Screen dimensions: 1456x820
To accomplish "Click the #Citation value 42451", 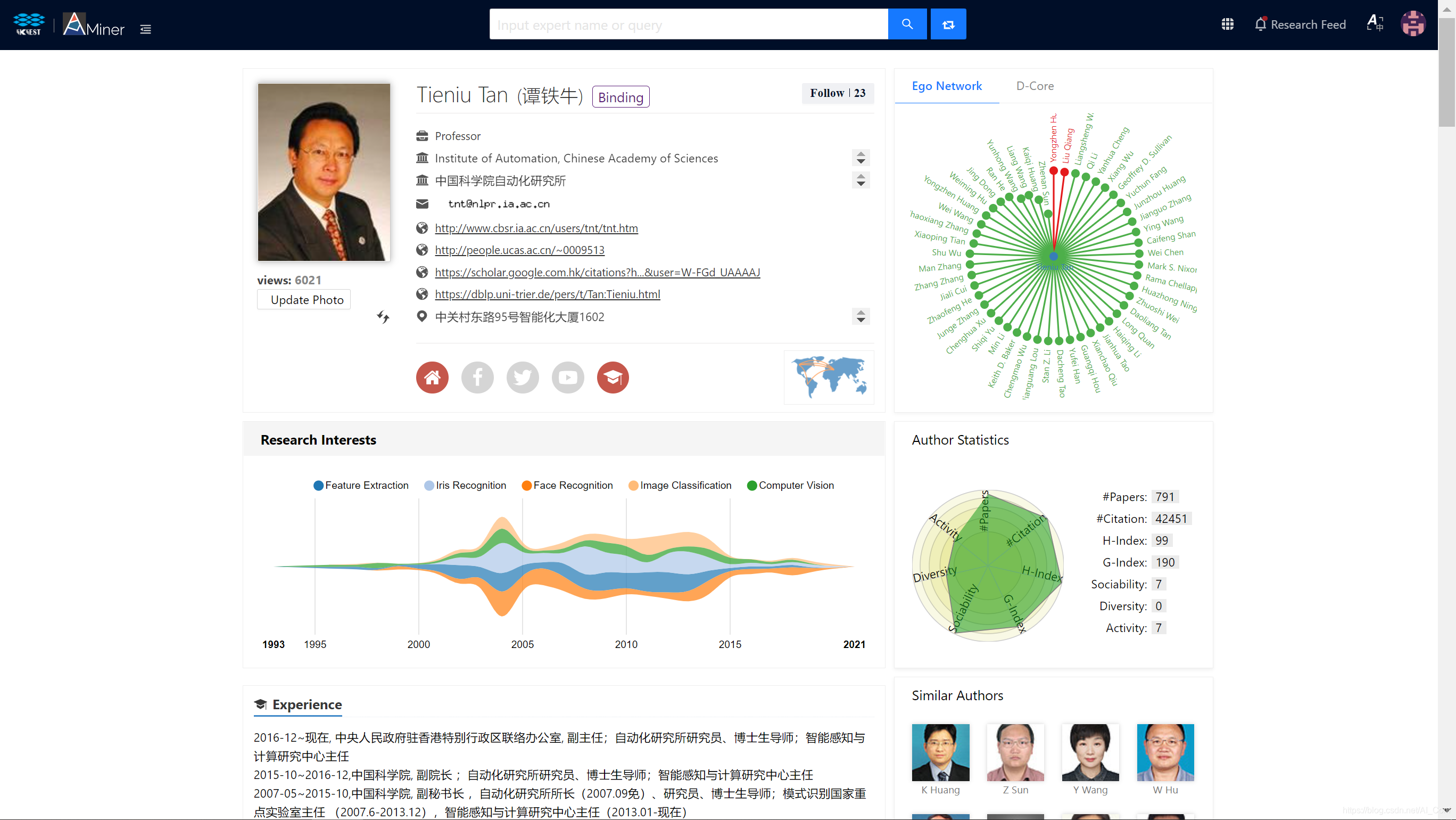I will click(1171, 519).
